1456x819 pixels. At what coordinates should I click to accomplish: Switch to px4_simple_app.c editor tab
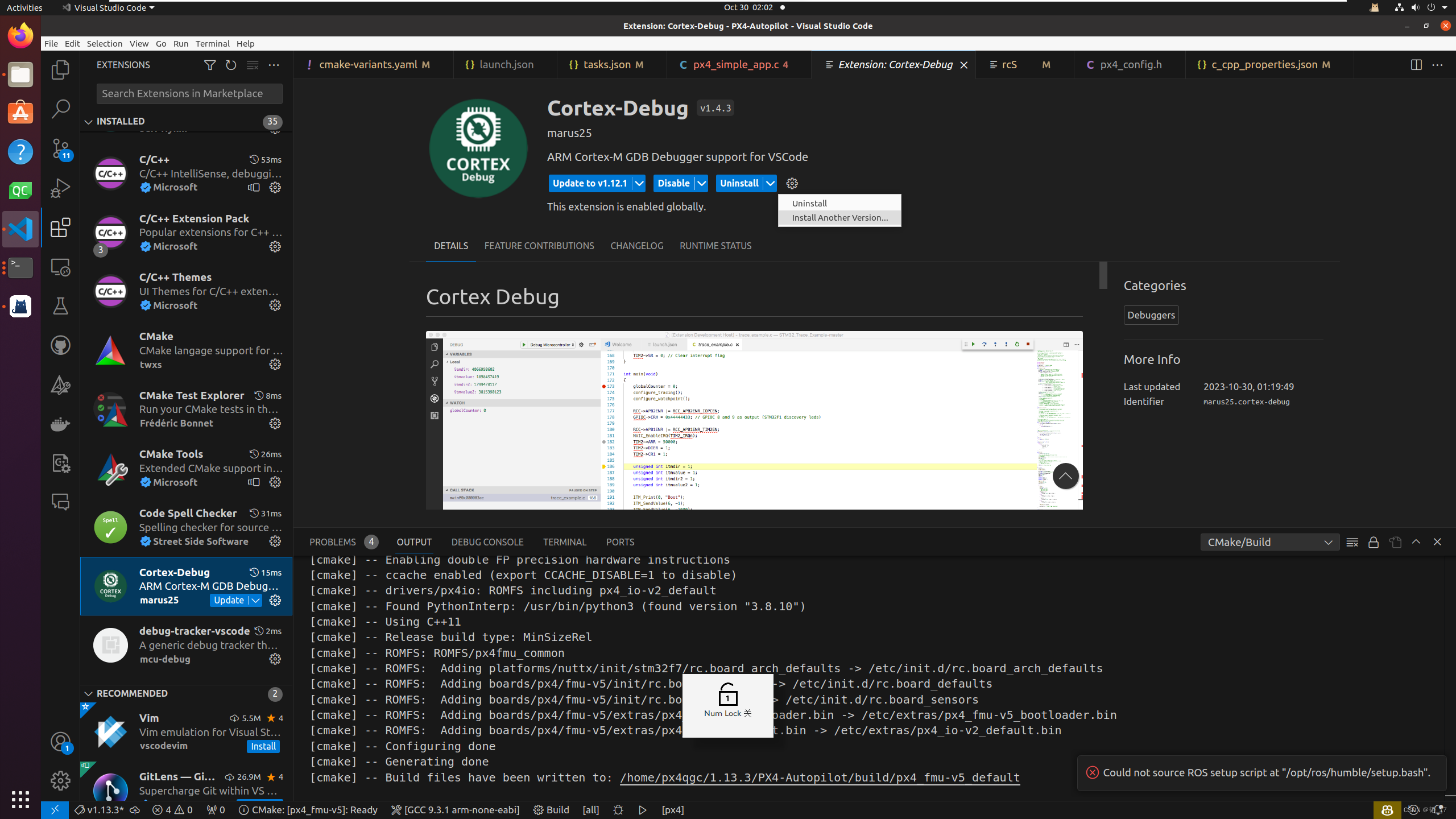[x=739, y=65]
